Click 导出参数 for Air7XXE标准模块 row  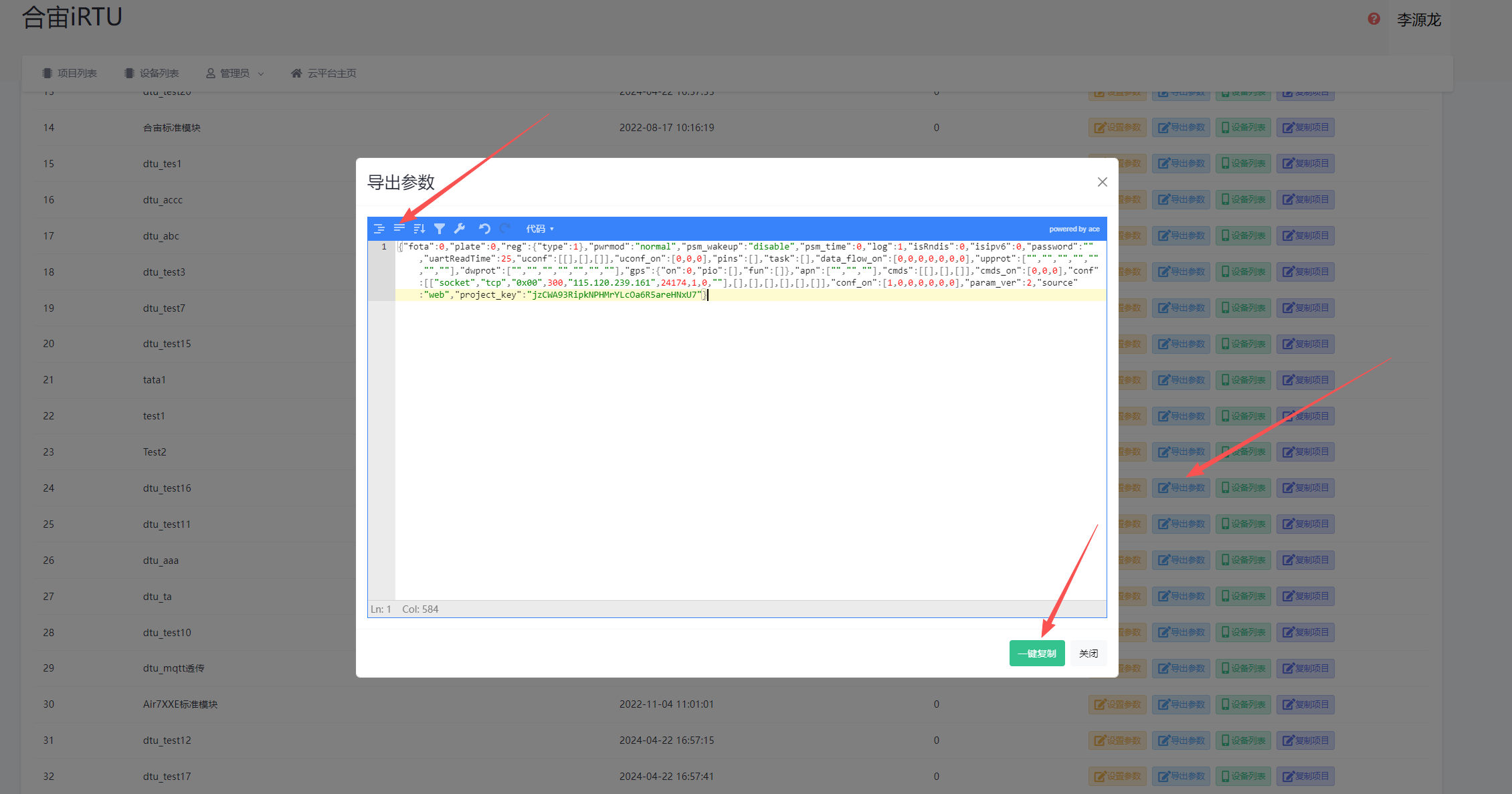(1181, 705)
